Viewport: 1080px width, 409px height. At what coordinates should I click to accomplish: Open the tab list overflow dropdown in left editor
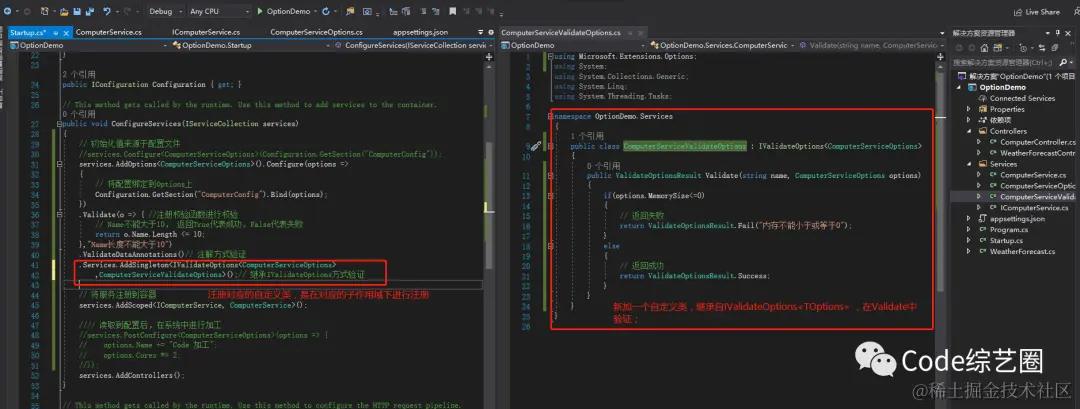click(x=481, y=32)
